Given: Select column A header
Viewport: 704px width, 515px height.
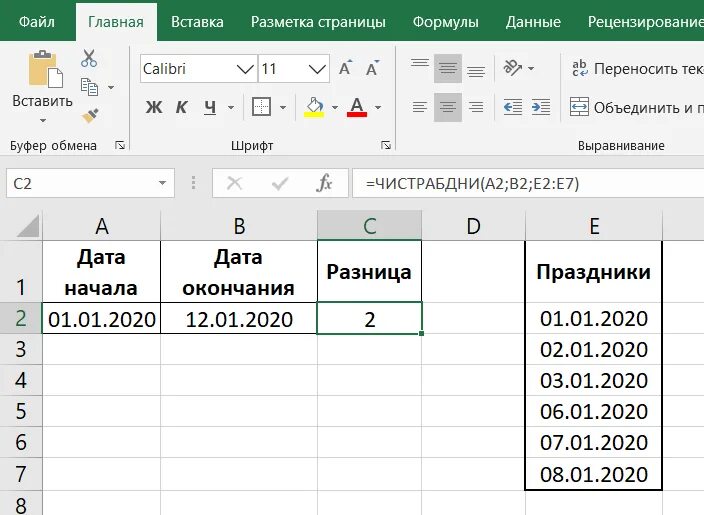Looking at the screenshot, I should pyautogui.click(x=101, y=225).
